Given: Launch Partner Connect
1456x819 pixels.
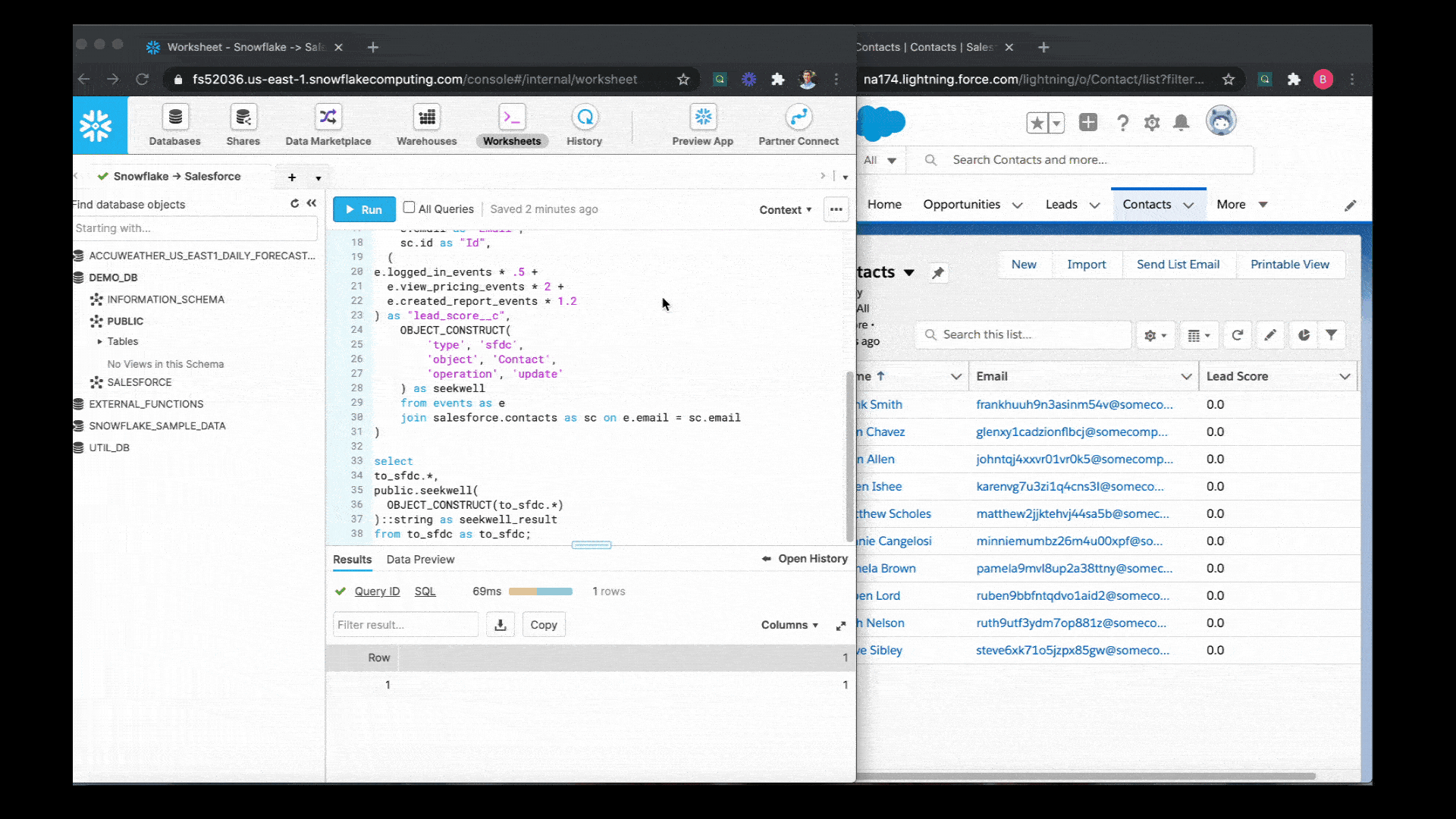Looking at the screenshot, I should [798, 125].
